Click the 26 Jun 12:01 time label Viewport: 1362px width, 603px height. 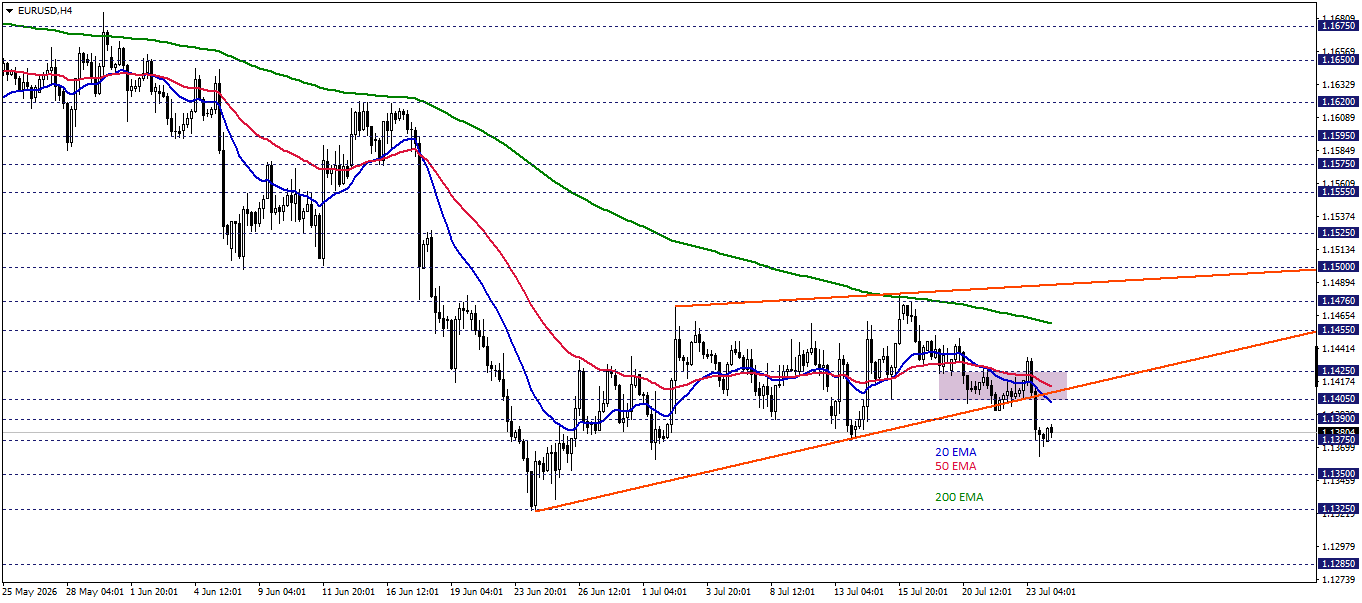606,592
